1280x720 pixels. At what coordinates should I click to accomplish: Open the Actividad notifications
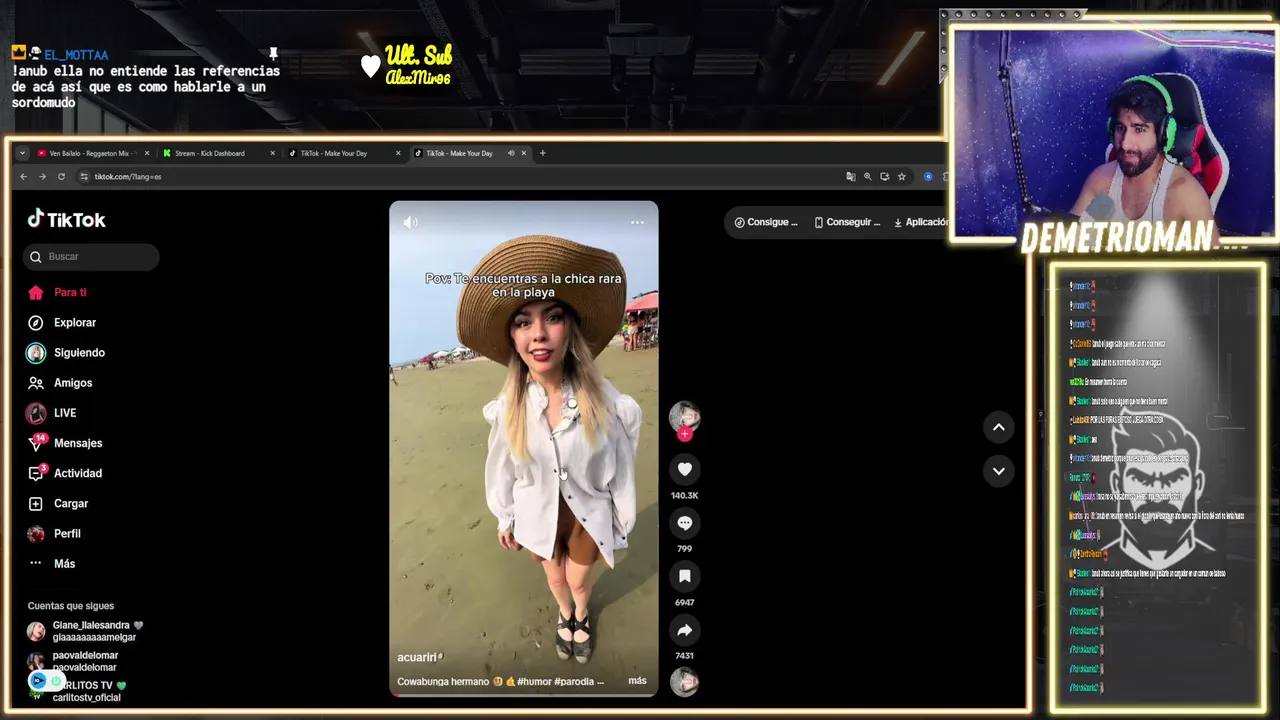click(65, 473)
